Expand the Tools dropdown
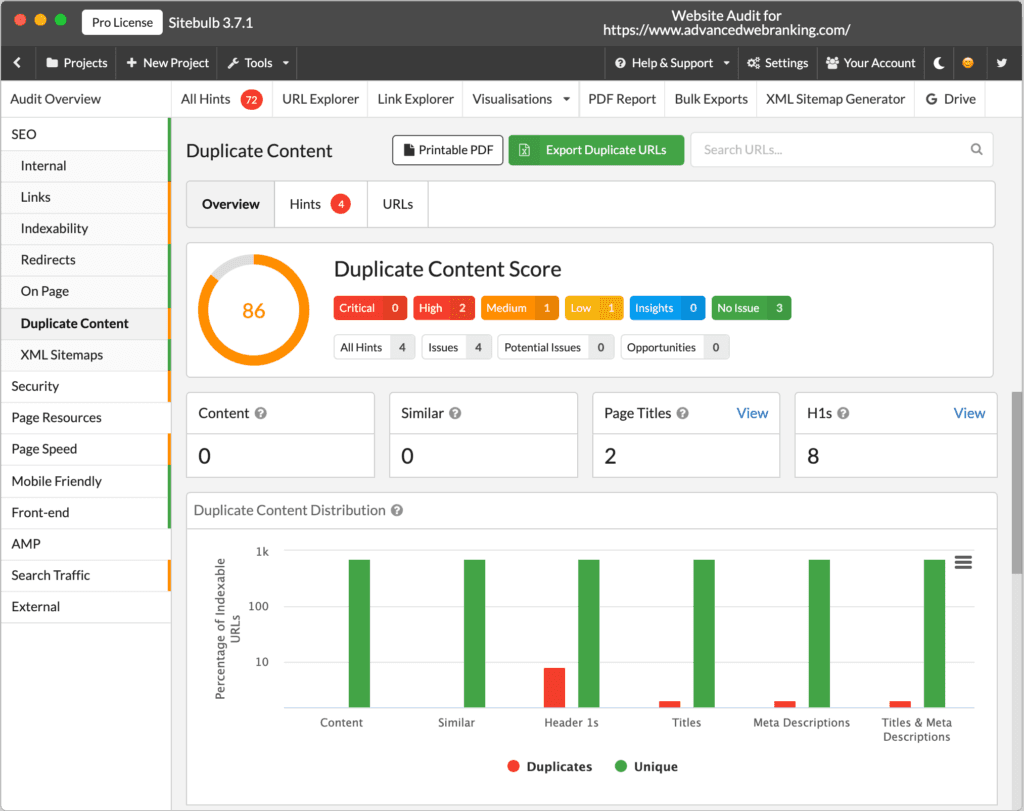1024x811 pixels. click(x=258, y=63)
